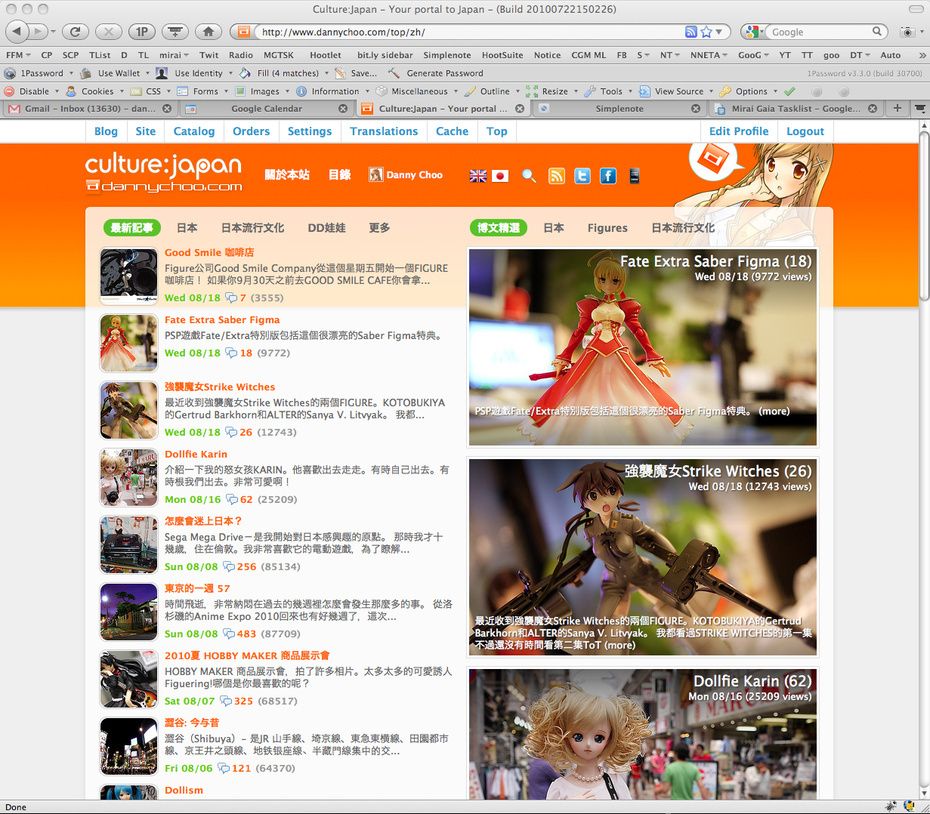Open the Cookies dropdown menu
Viewport: 930px width, 814px height.
(94, 91)
